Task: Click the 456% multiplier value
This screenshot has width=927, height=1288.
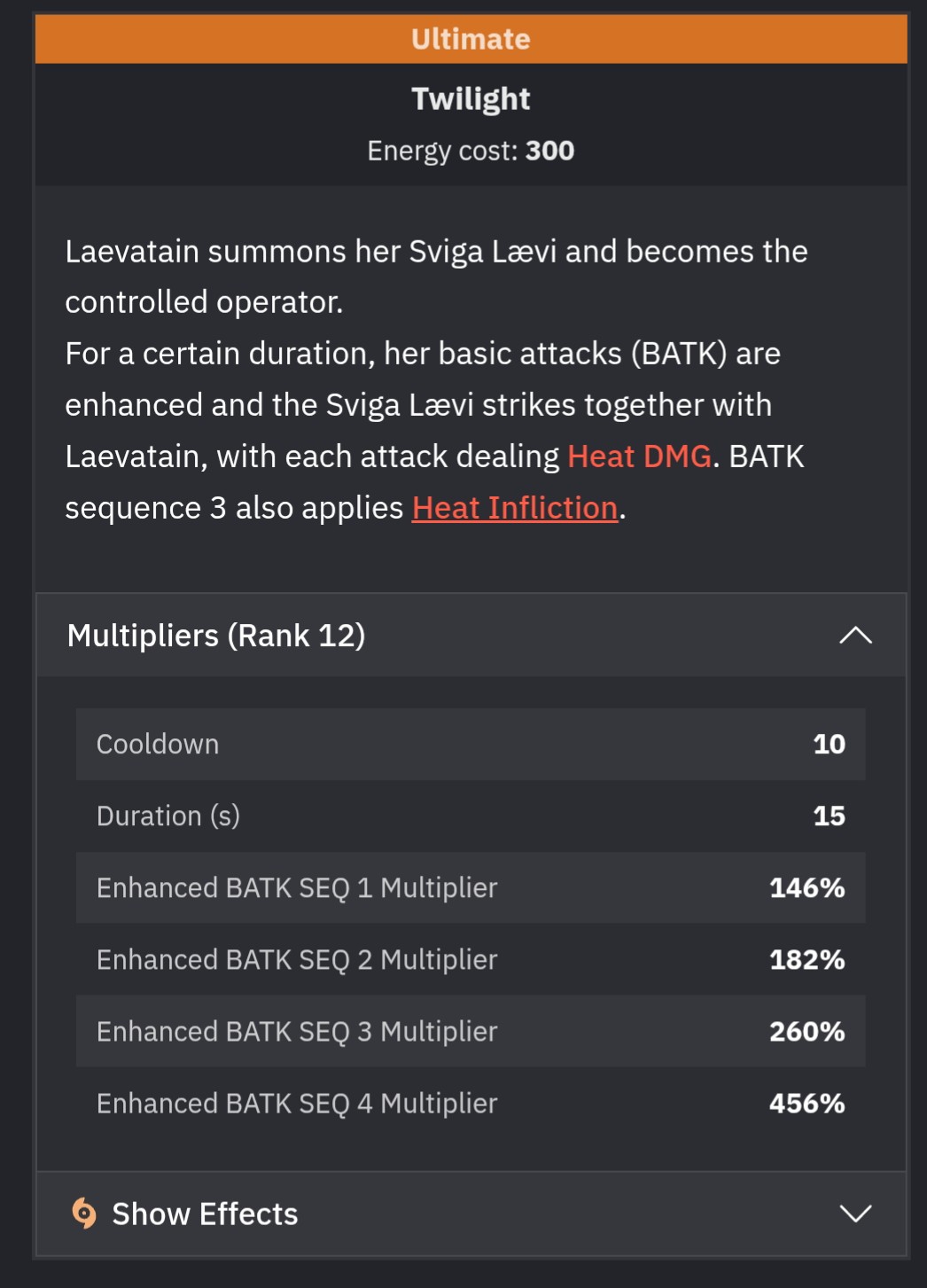Action: point(806,1103)
